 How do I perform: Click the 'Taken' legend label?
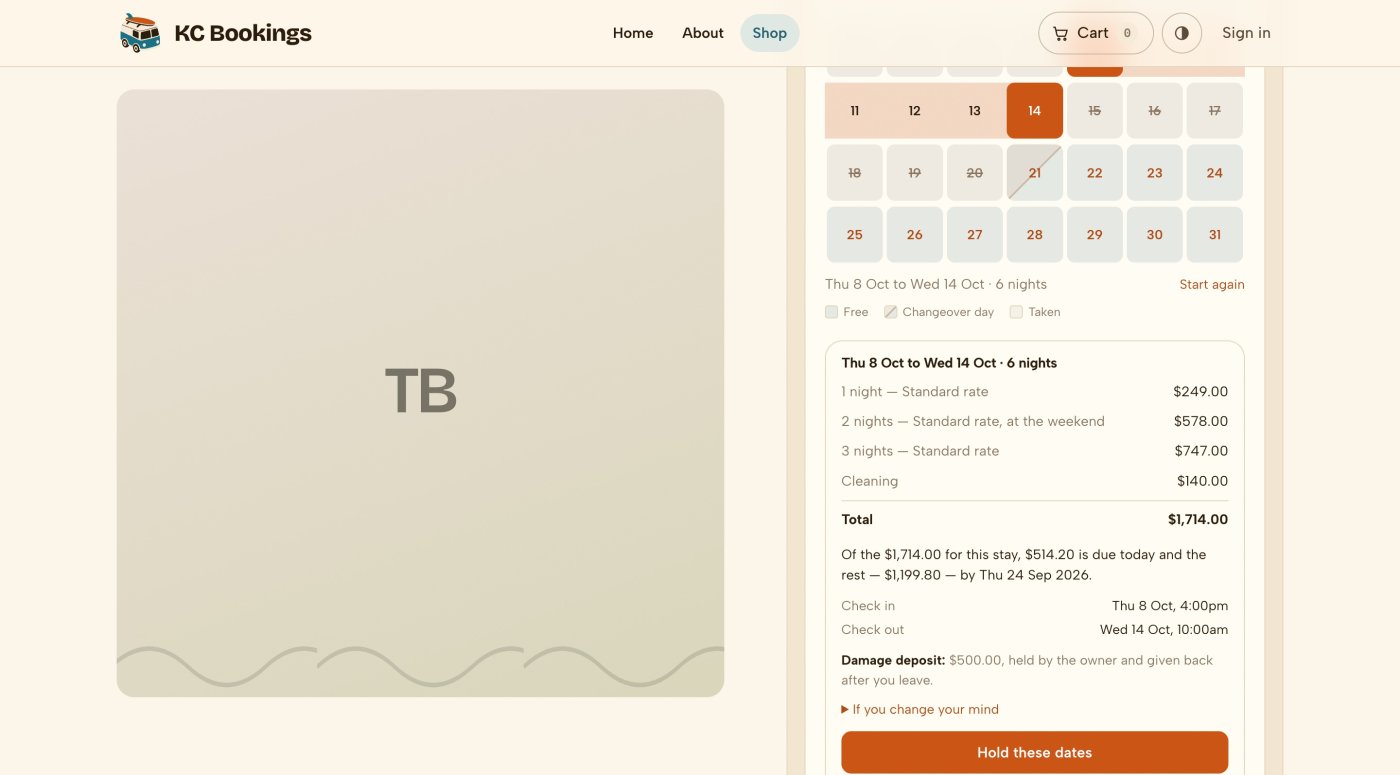(x=1044, y=312)
